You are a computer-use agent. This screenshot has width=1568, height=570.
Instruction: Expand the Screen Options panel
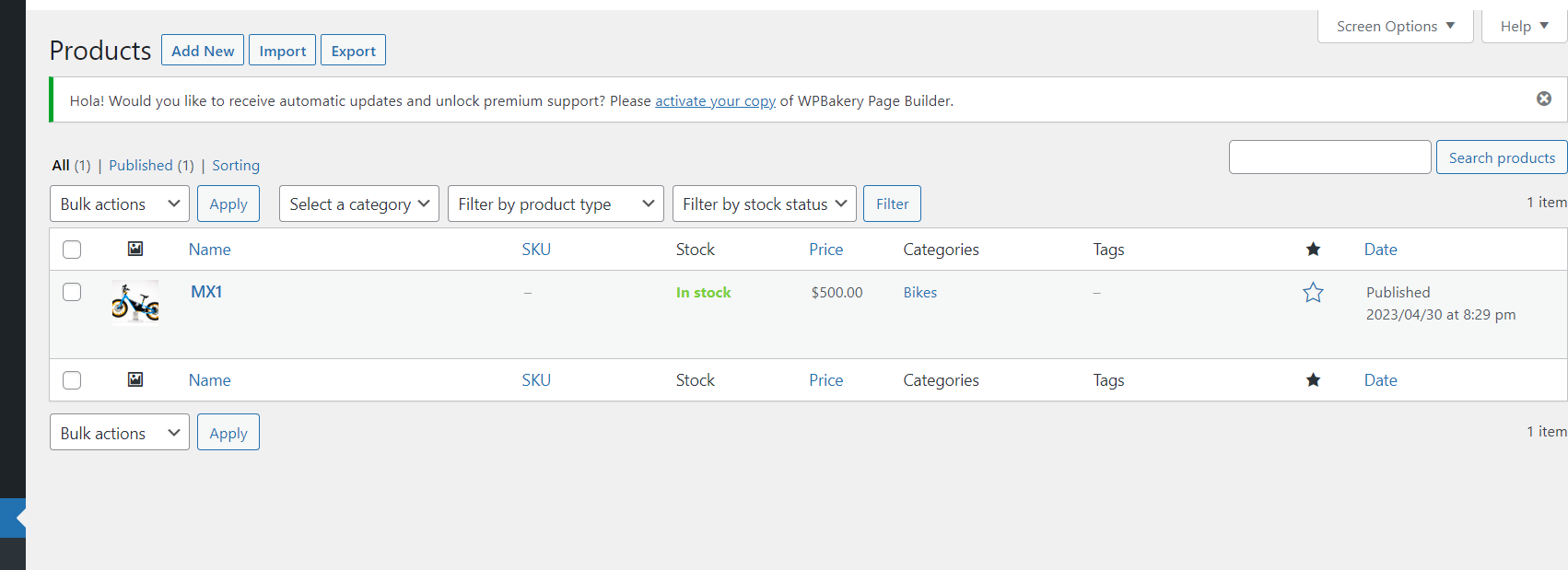pos(1395,26)
